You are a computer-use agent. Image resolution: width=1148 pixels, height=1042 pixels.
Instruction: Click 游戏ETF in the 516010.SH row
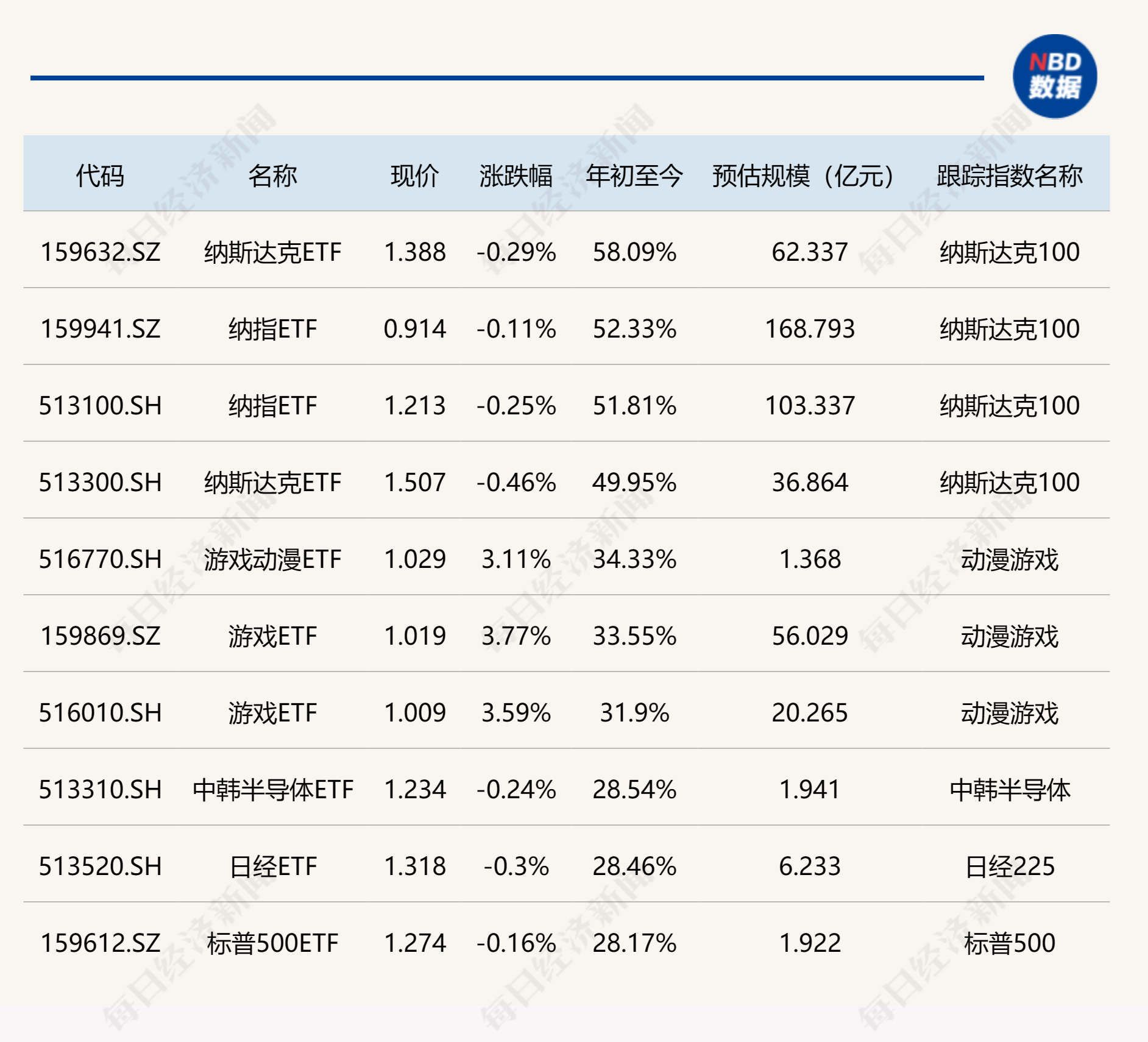pos(272,713)
